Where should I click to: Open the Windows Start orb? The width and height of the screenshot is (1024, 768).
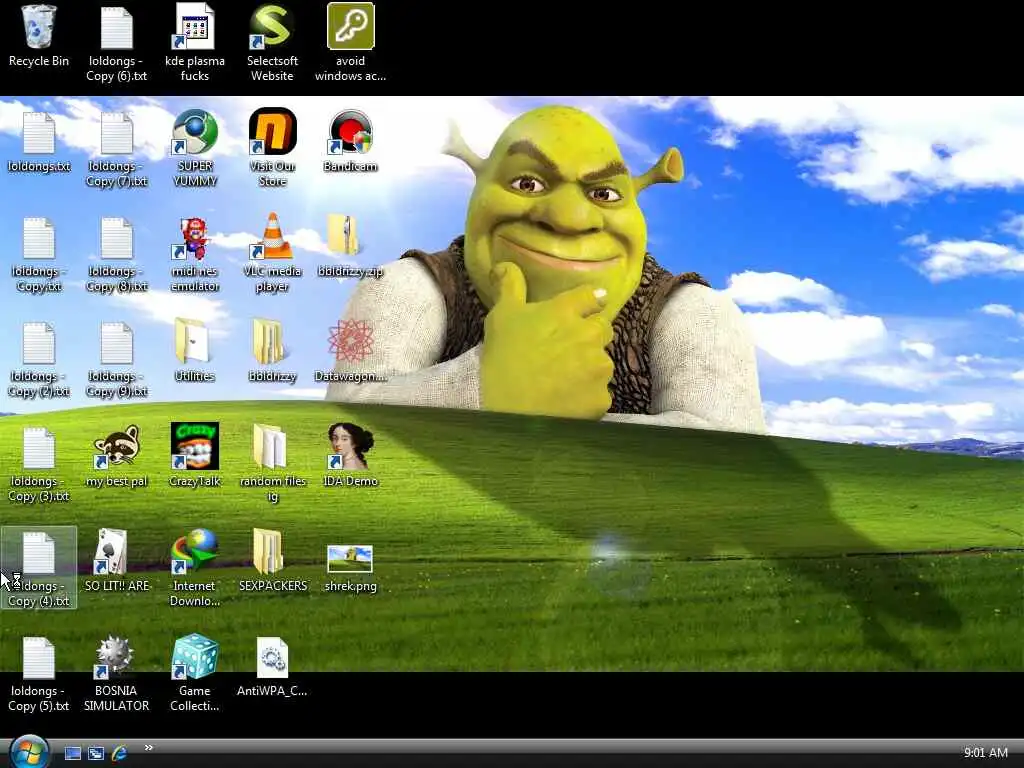29,752
